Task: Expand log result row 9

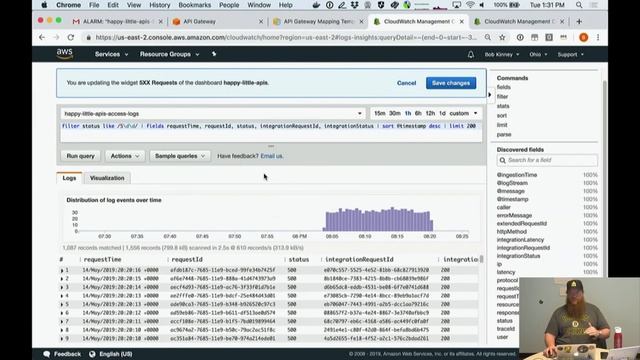Action: click(x=62, y=339)
